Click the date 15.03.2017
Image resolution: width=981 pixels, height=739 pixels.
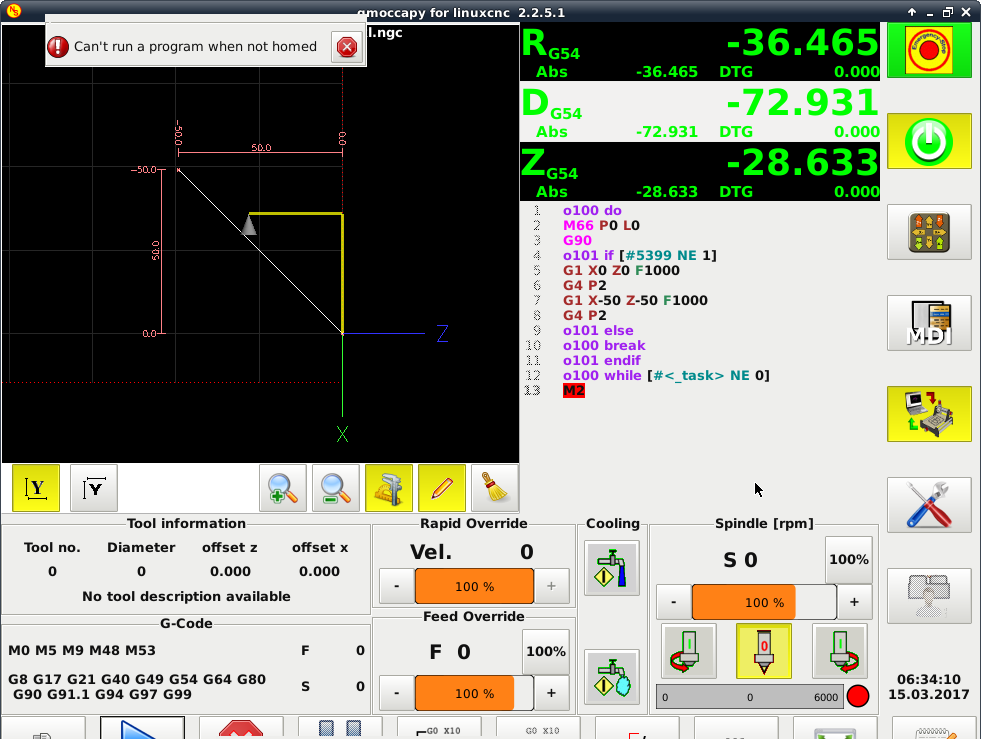tap(928, 695)
